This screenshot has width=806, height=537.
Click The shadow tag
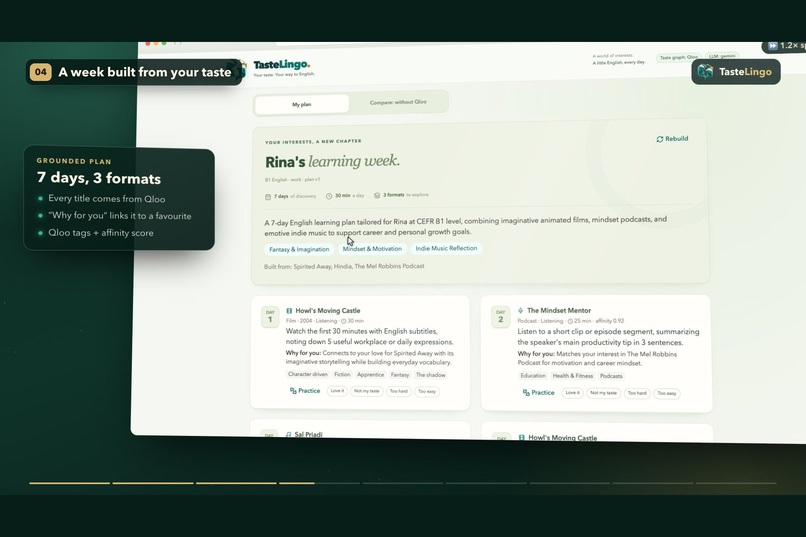(431, 375)
